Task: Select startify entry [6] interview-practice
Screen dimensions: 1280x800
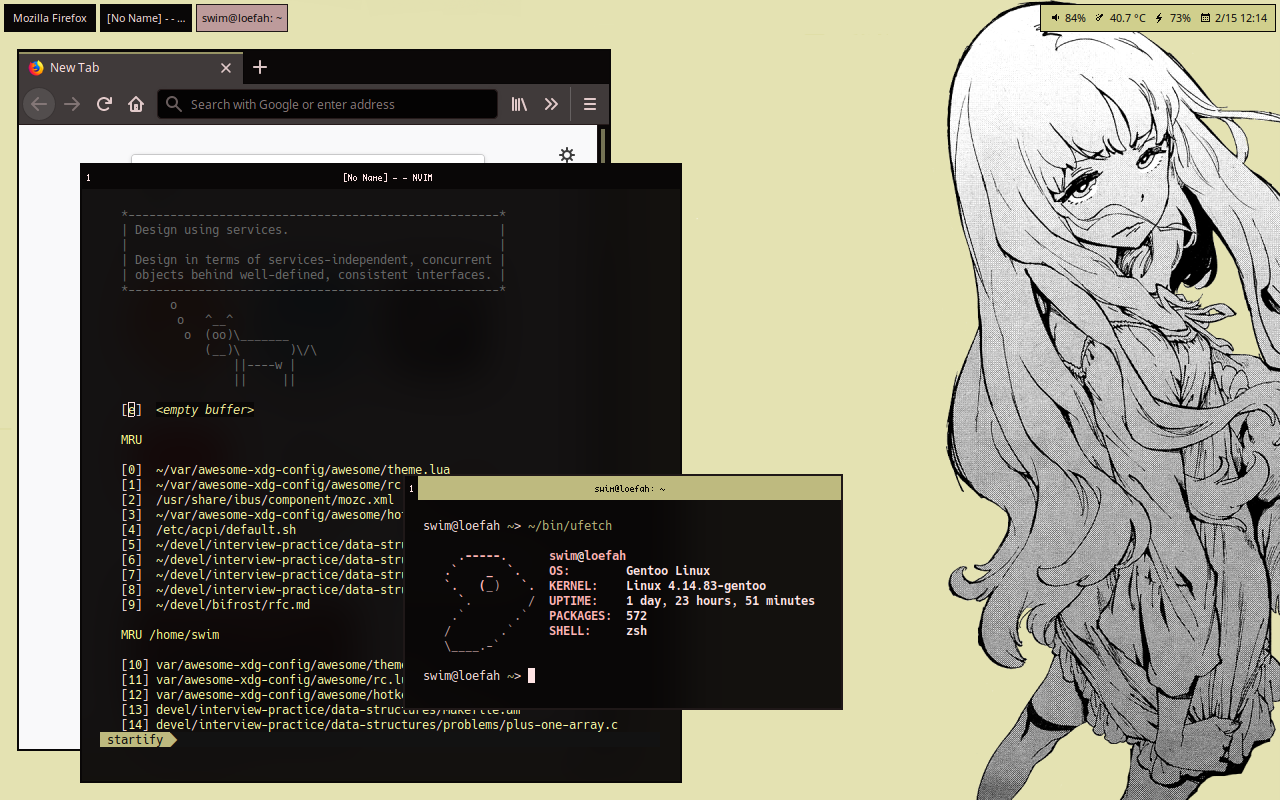Action: click(261, 560)
